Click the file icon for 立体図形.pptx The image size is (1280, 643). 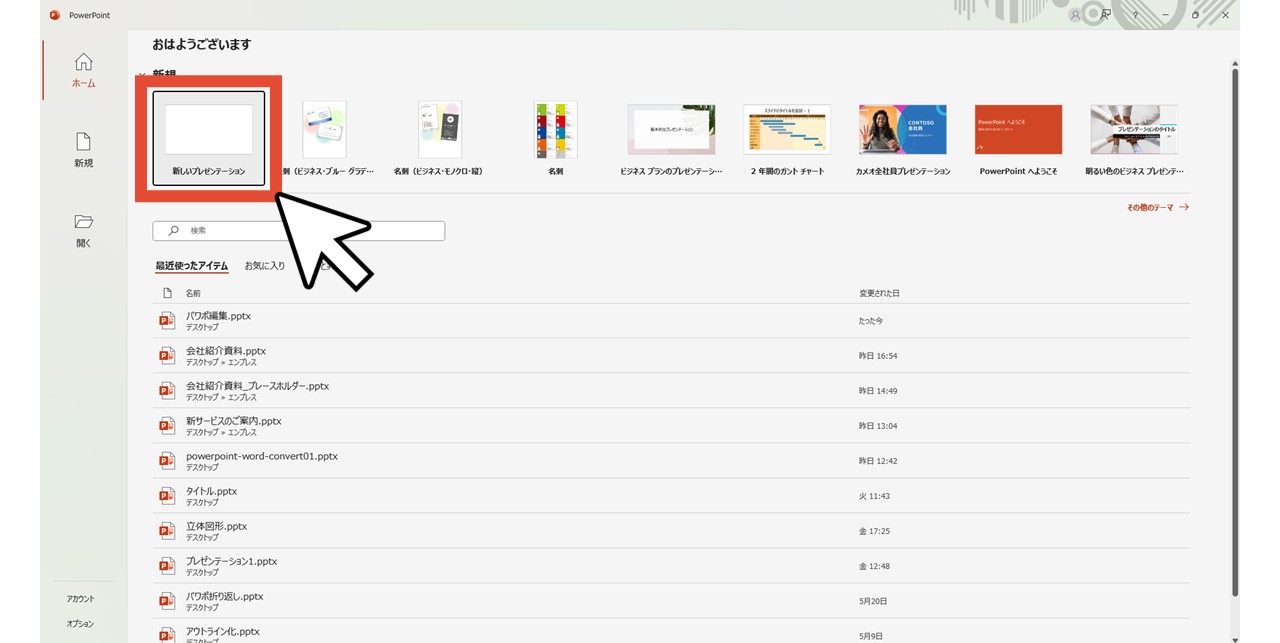[x=167, y=530]
